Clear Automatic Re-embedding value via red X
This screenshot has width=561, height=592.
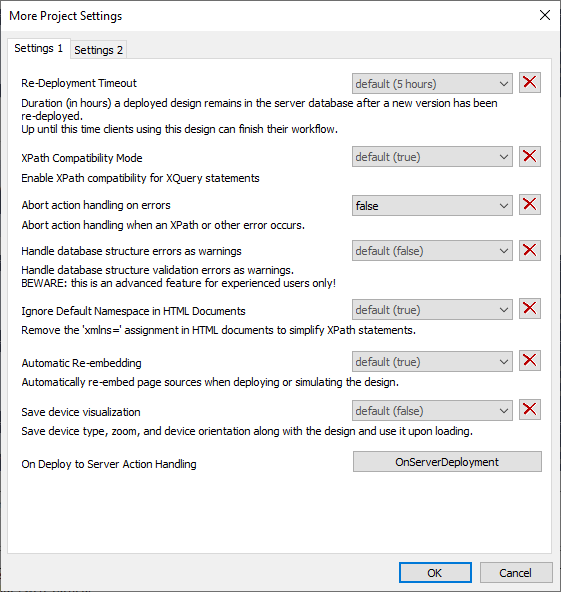[x=530, y=361]
